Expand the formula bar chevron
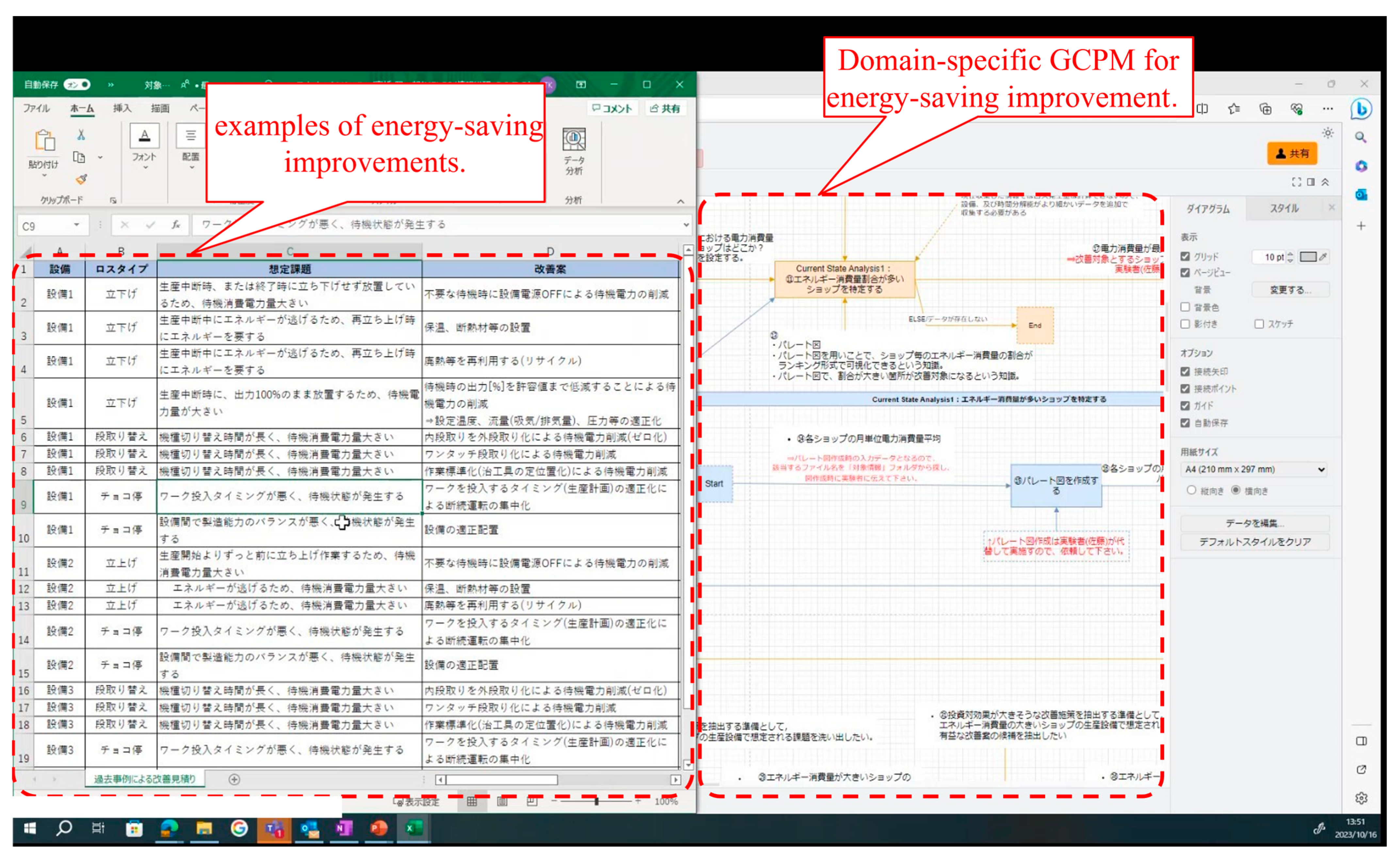The width and height of the screenshot is (1400, 864). [686, 225]
